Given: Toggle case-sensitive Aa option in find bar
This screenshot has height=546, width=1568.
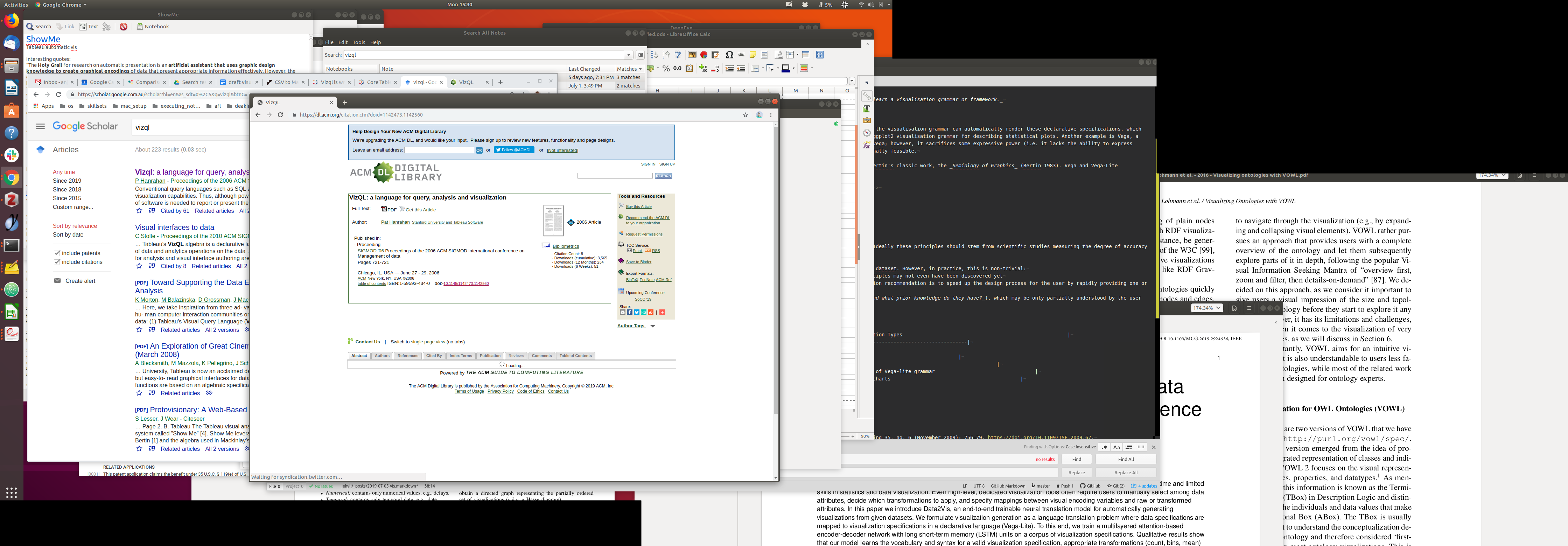Looking at the screenshot, I should click(1116, 447).
